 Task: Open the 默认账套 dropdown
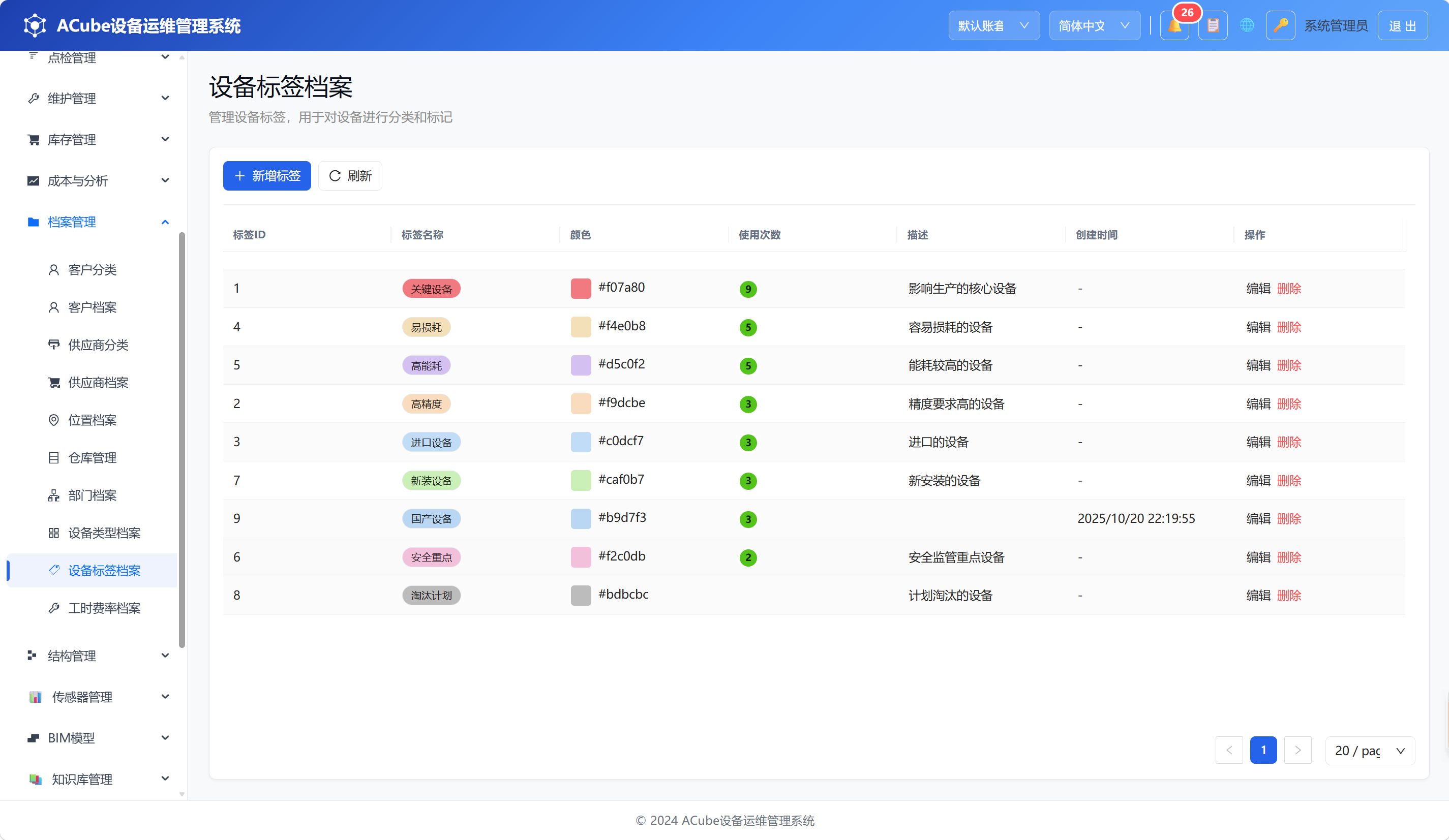pyautogui.click(x=993, y=26)
